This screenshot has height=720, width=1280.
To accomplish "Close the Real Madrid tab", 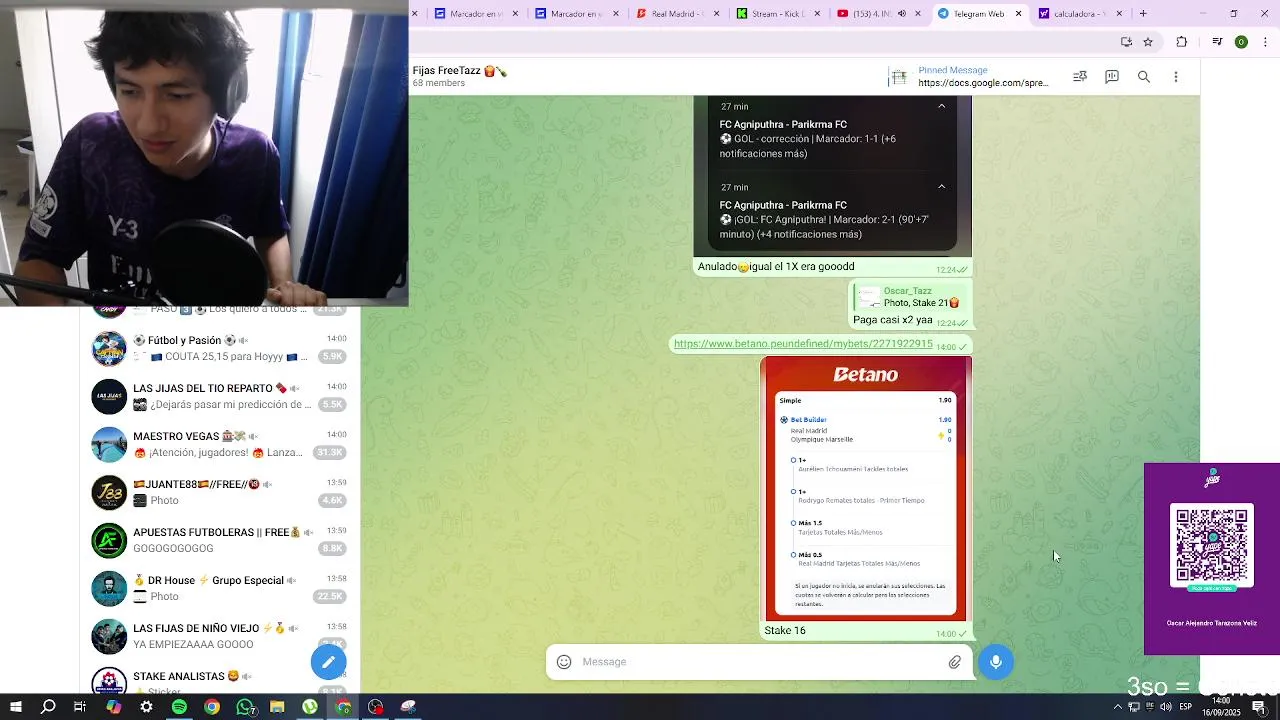I will coord(717,14).
